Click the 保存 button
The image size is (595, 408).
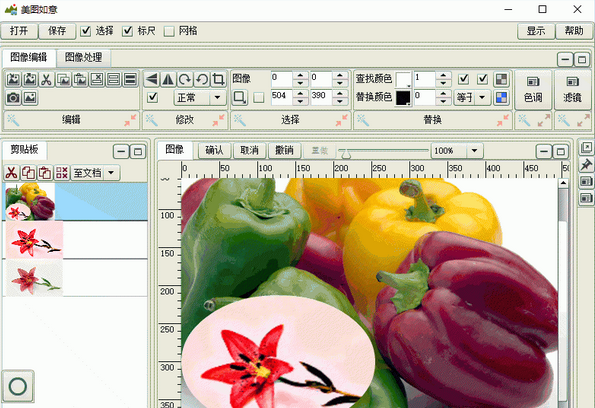(57, 31)
